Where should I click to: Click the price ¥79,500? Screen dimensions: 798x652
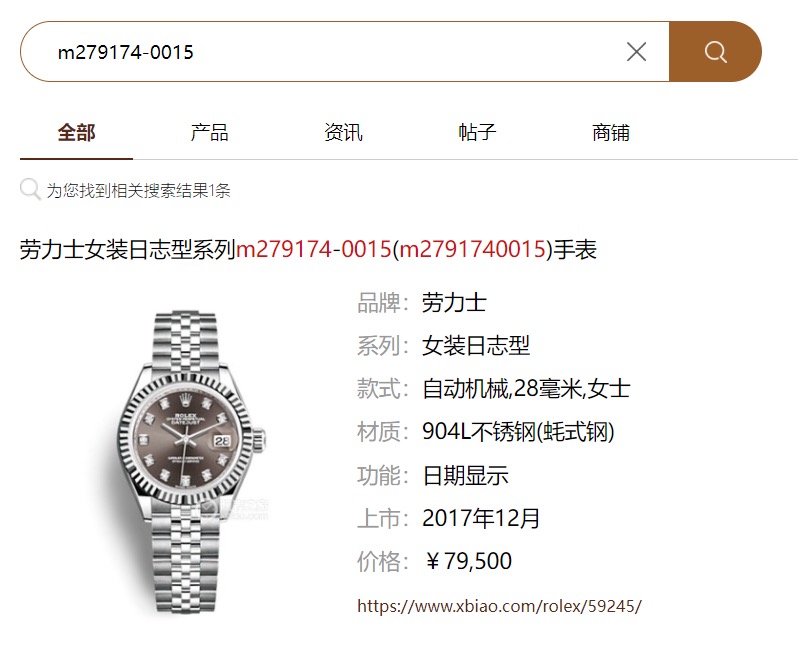pos(468,561)
